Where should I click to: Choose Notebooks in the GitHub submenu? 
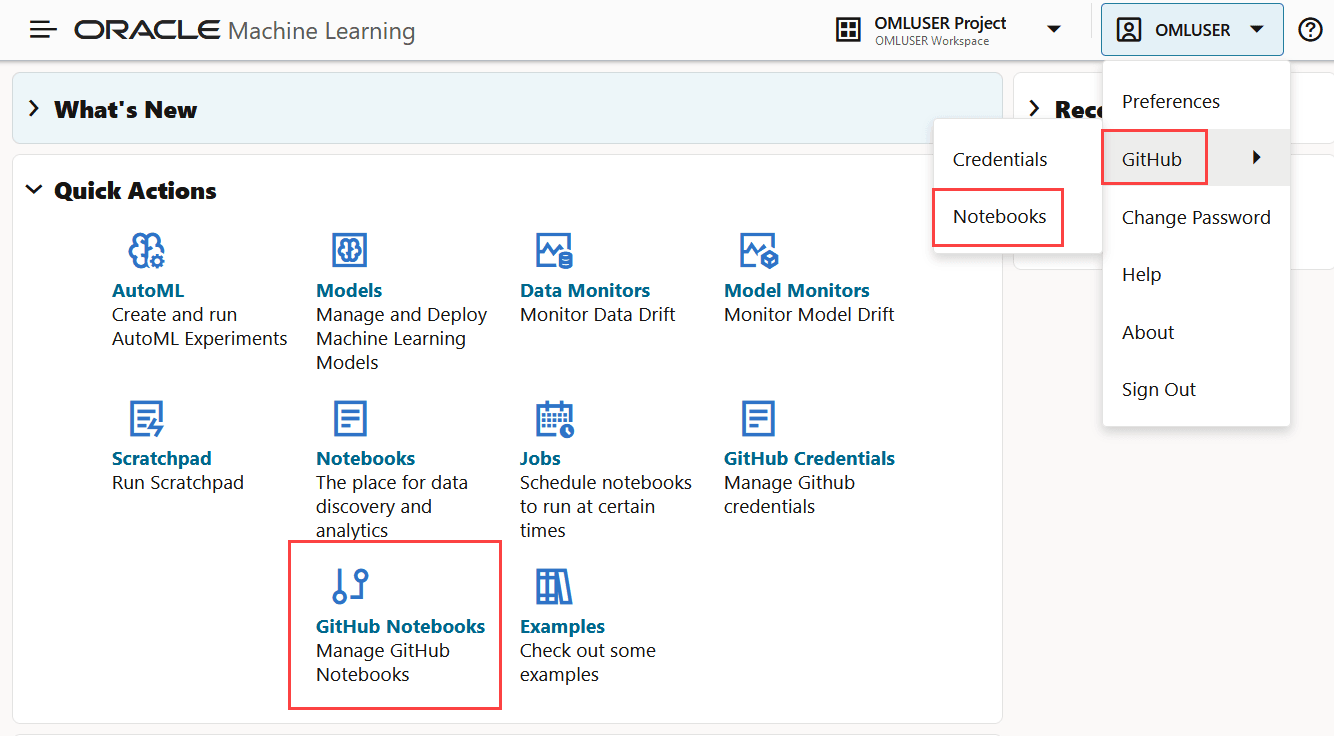pyautogui.click(x=999, y=217)
